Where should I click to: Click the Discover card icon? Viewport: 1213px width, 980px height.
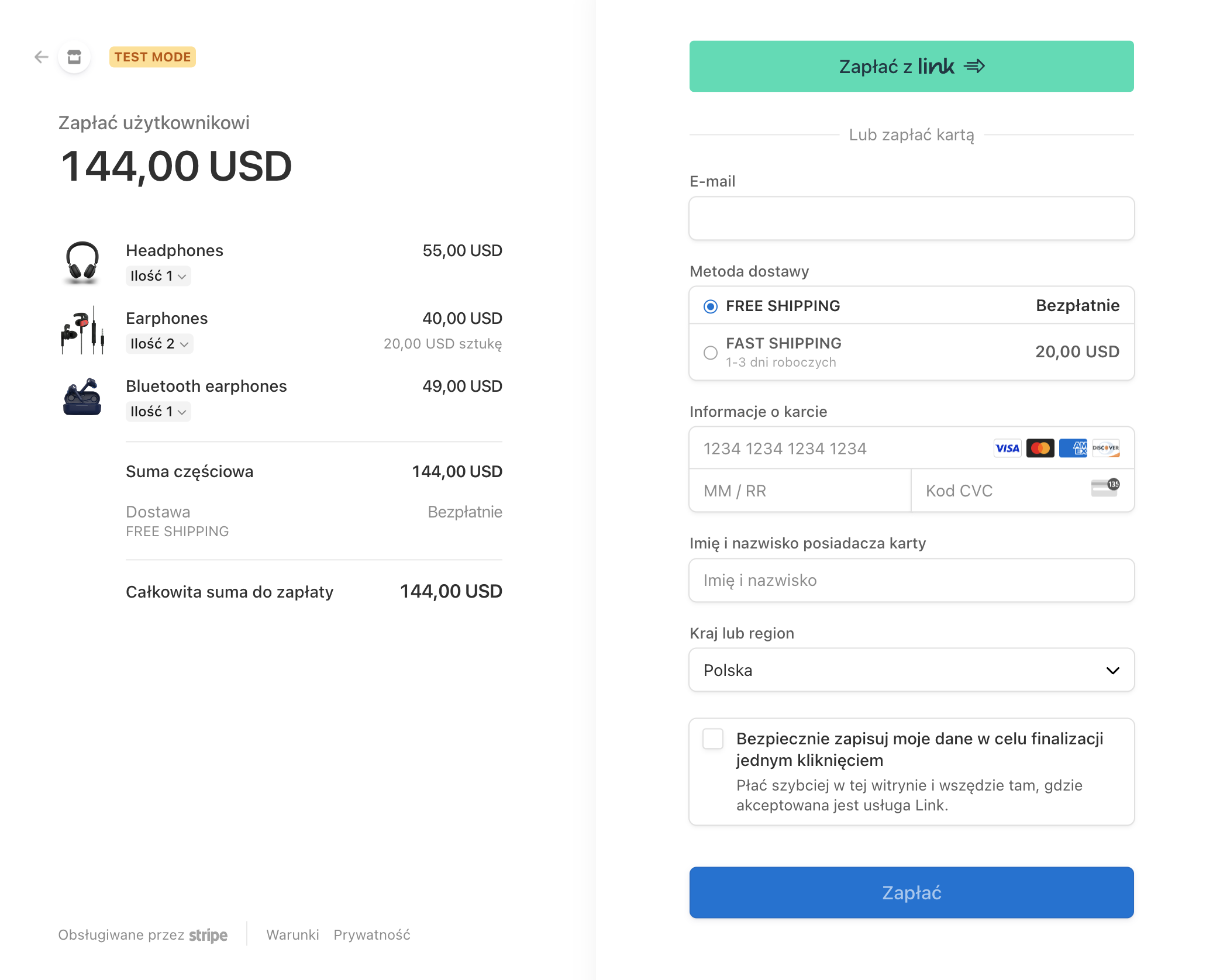[1105, 448]
